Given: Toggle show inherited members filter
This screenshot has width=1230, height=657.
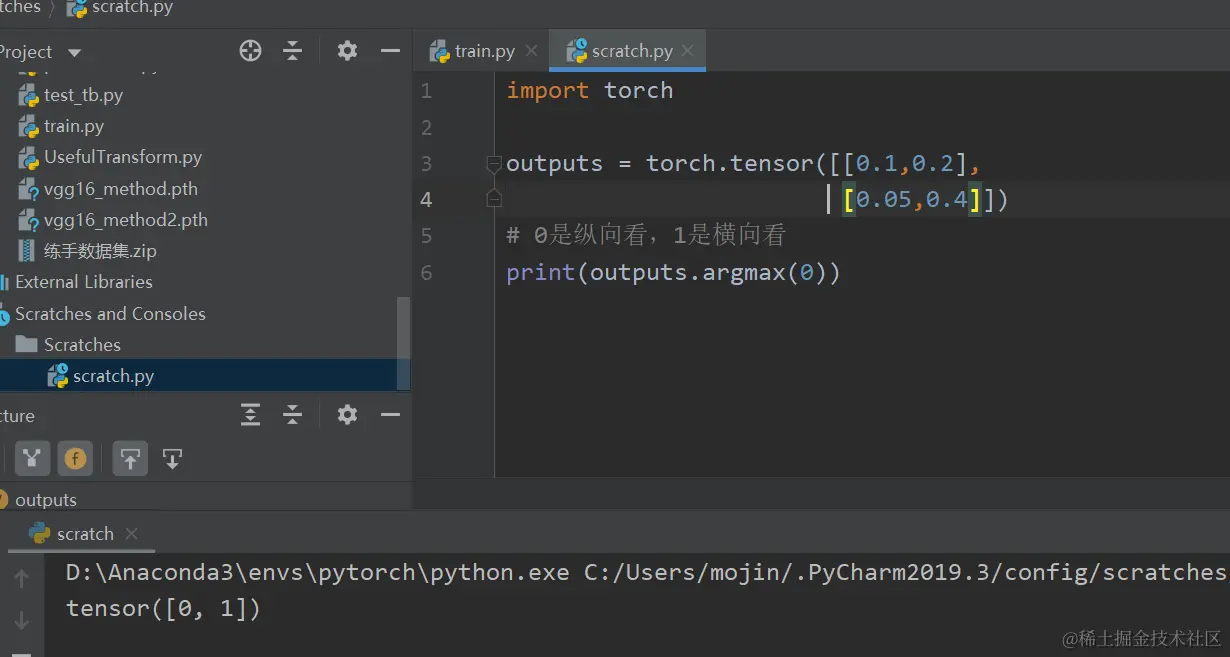Looking at the screenshot, I should [32, 459].
